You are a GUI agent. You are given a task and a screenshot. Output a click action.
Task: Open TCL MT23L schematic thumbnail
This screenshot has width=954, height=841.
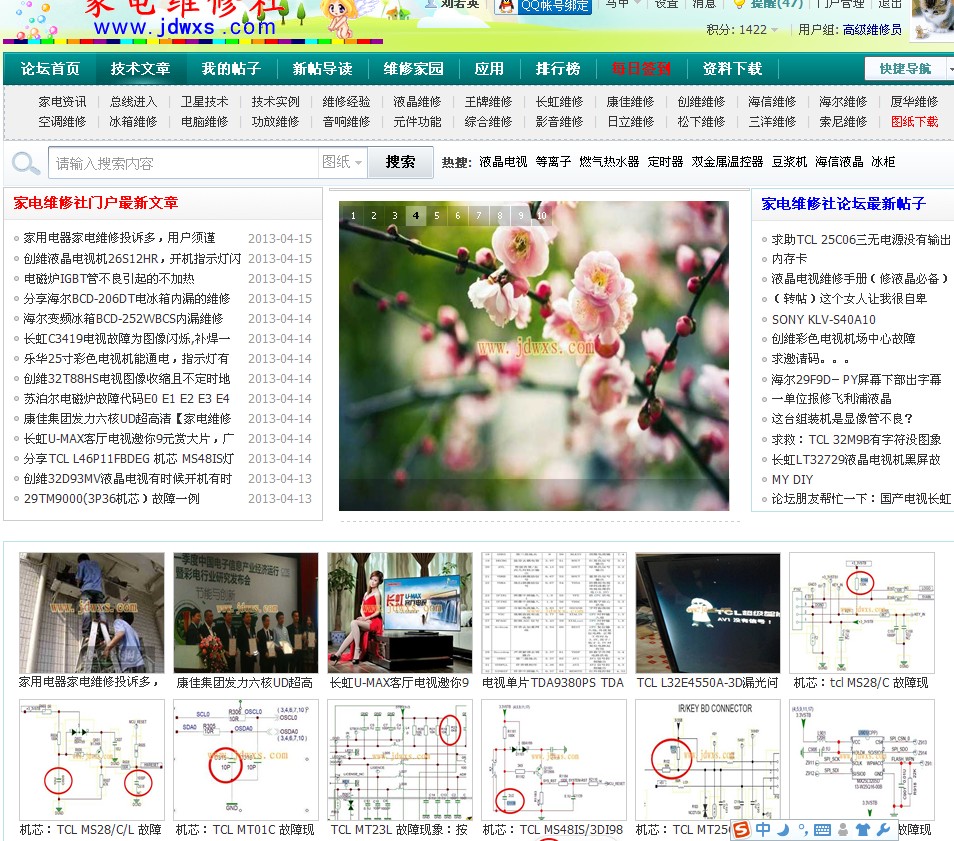pos(400,760)
